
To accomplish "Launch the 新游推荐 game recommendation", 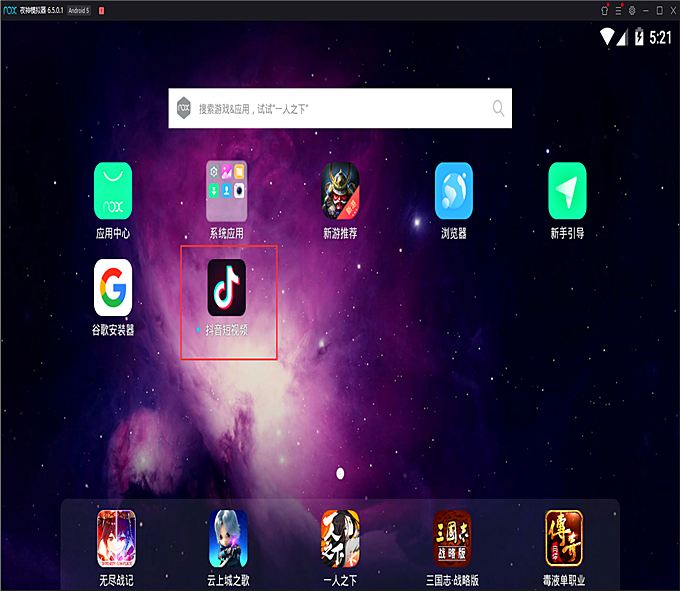I will (340, 191).
